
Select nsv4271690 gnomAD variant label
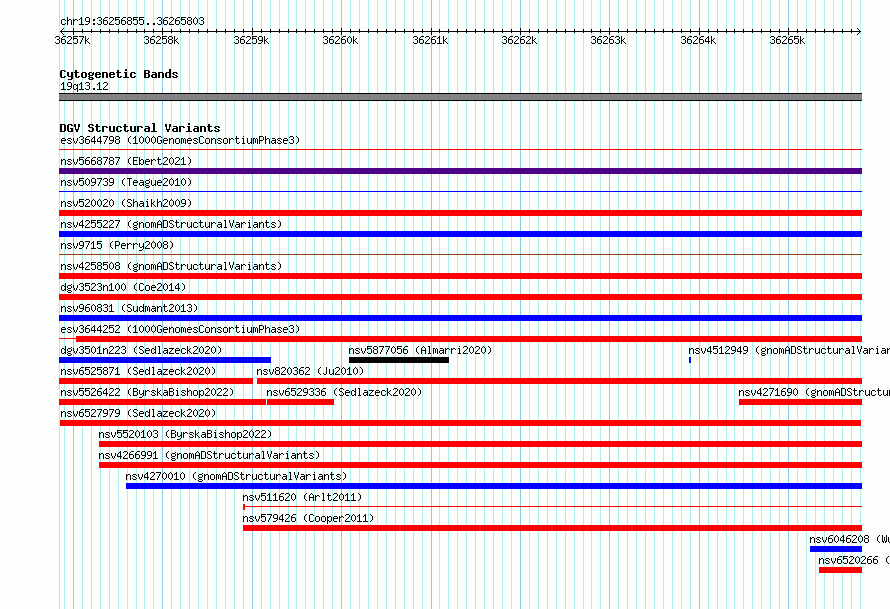(x=814, y=392)
